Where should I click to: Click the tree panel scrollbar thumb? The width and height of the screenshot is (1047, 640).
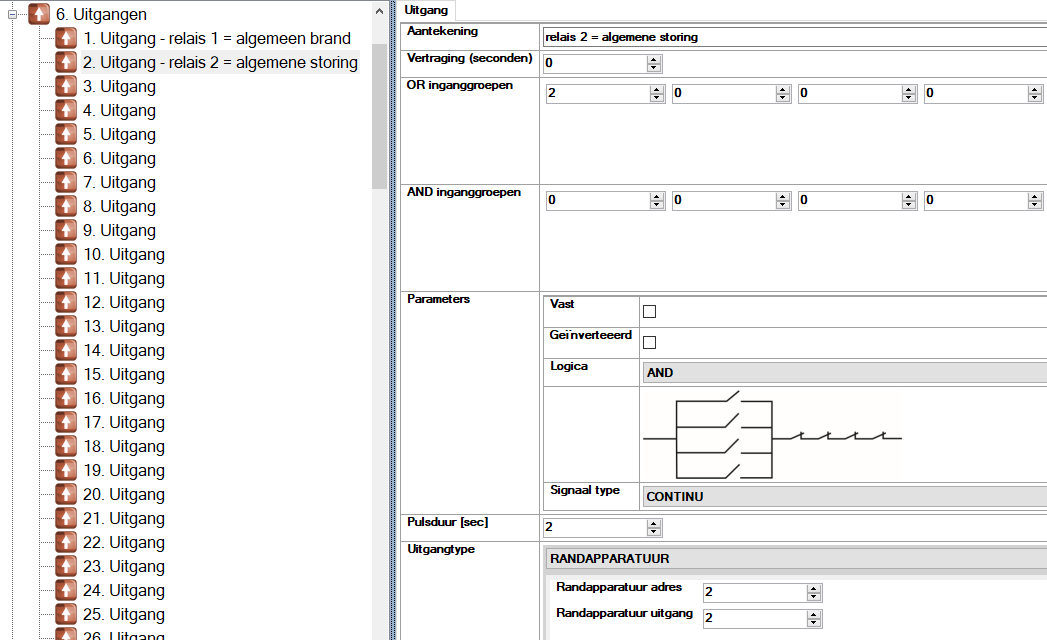pyautogui.click(x=379, y=116)
